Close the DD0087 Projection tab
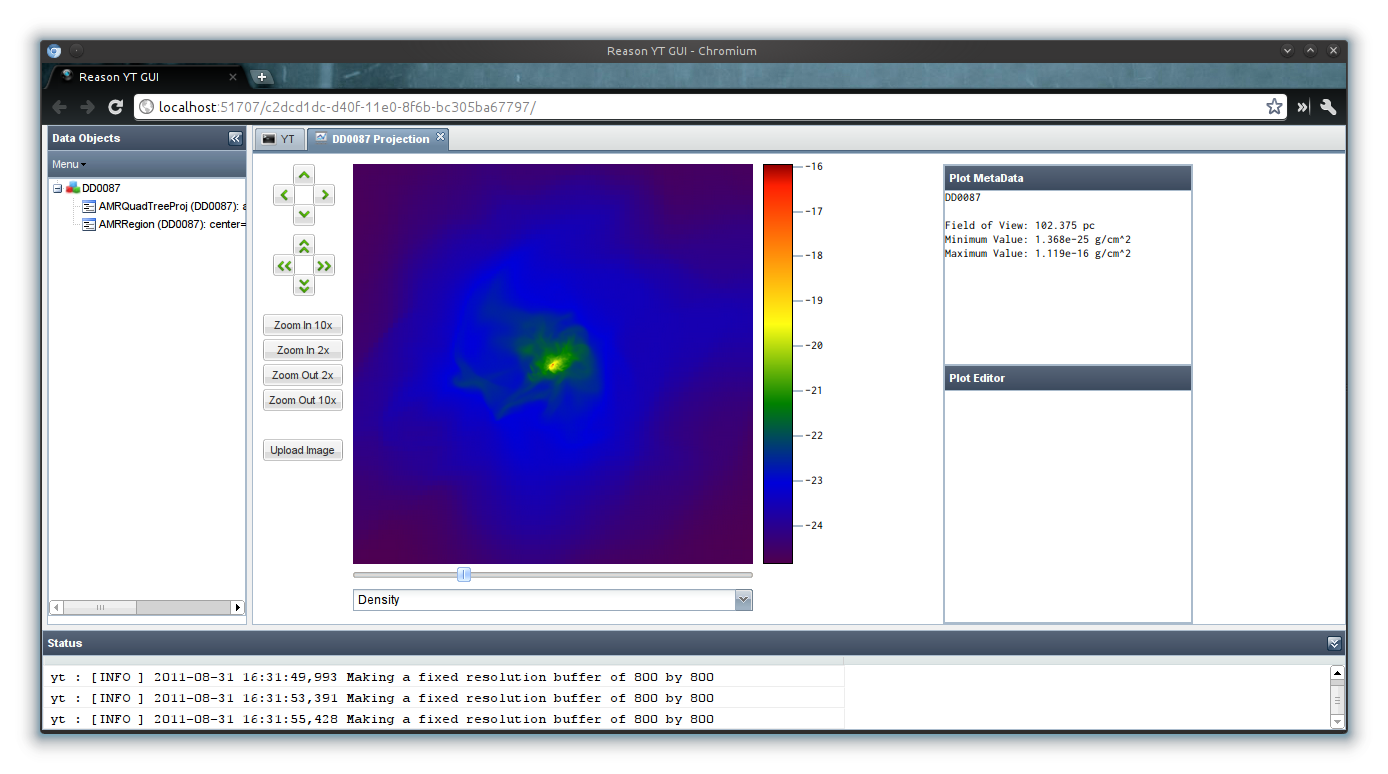 pyautogui.click(x=440, y=137)
